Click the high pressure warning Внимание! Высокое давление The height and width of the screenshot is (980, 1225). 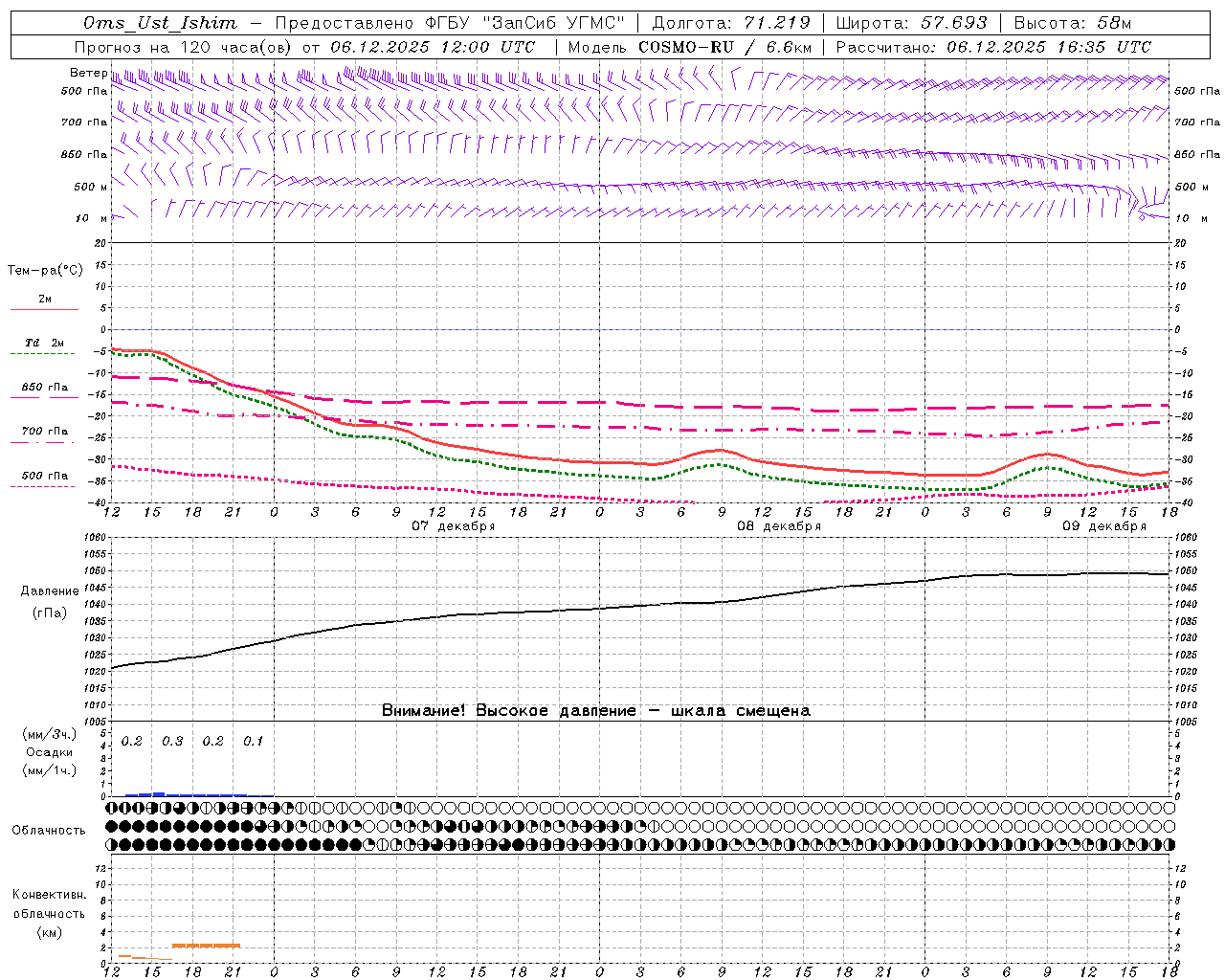pyautogui.click(x=508, y=710)
